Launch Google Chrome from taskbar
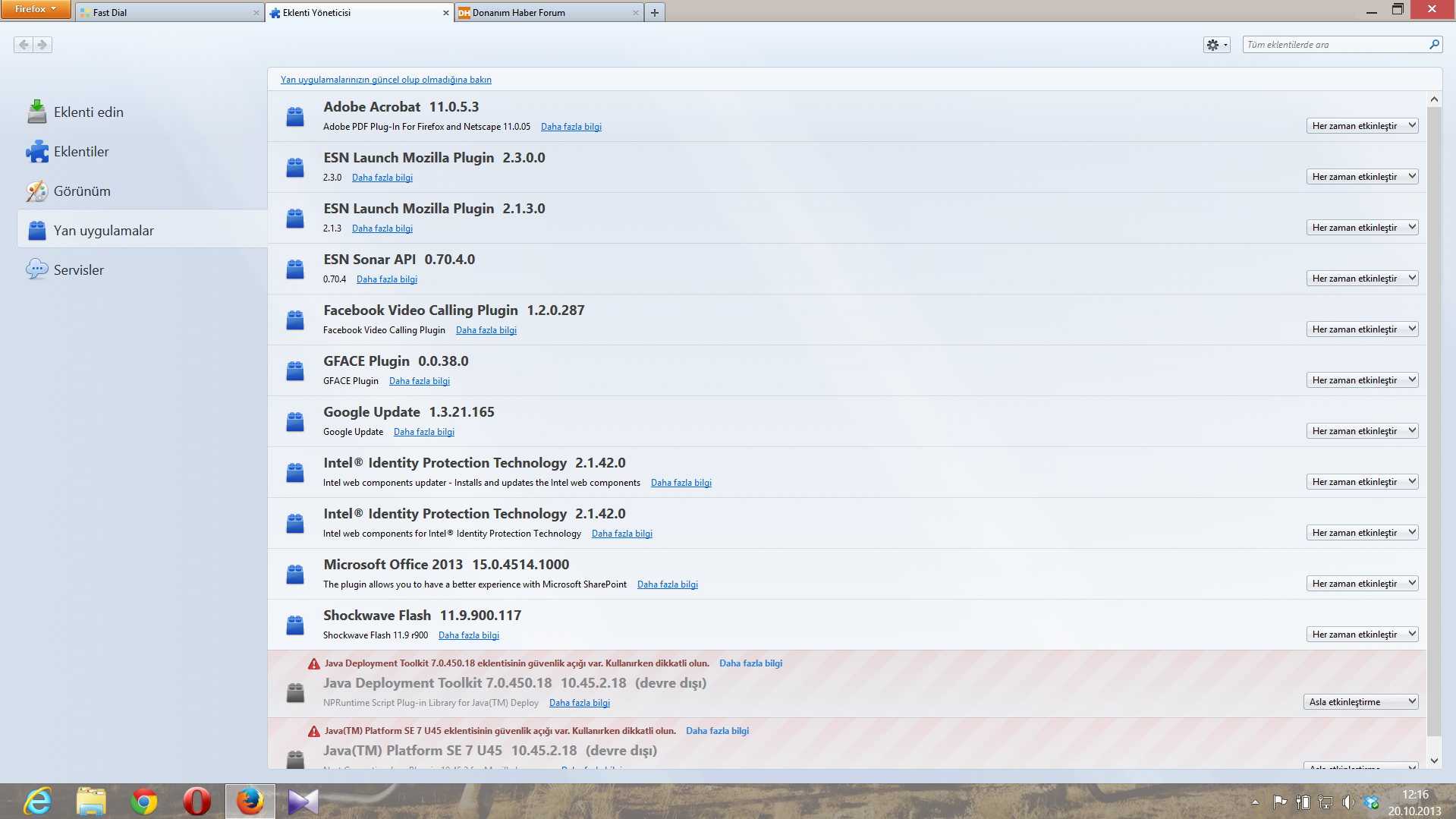The width and height of the screenshot is (1456, 819). tap(144, 802)
